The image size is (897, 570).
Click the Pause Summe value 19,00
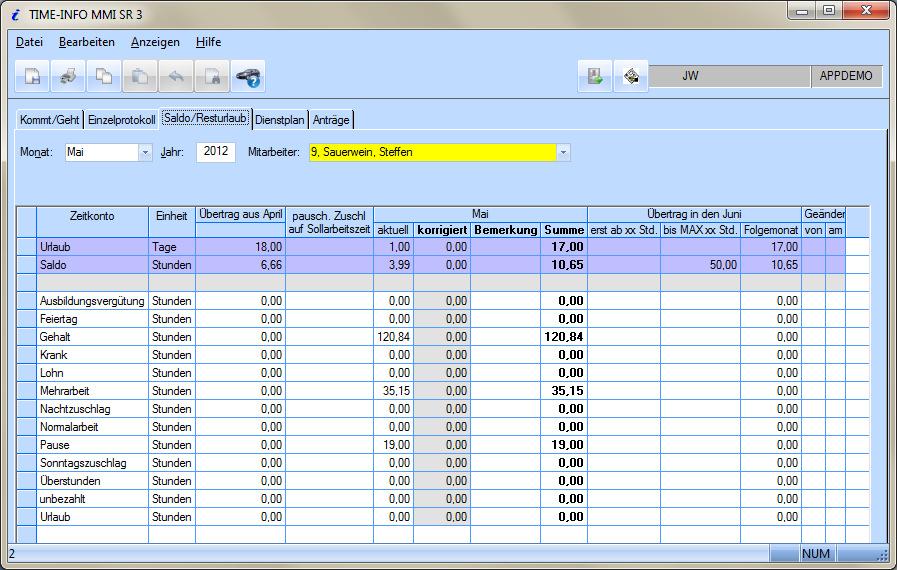coord(564,445)
